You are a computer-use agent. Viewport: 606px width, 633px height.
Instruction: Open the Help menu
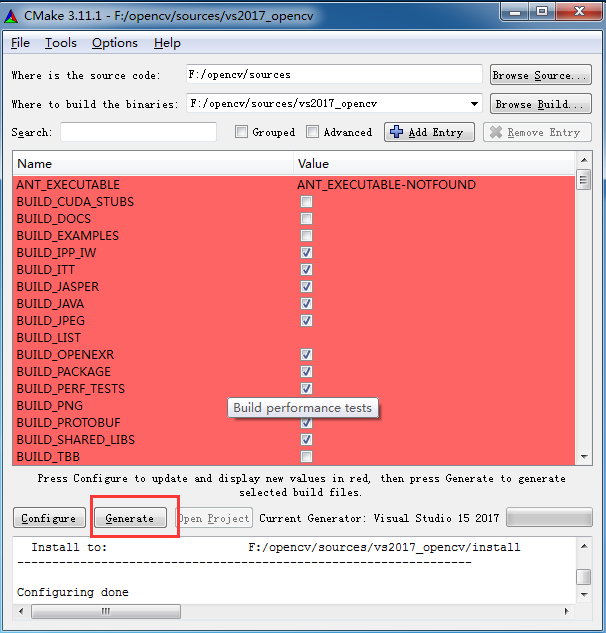tap(167, 43)
